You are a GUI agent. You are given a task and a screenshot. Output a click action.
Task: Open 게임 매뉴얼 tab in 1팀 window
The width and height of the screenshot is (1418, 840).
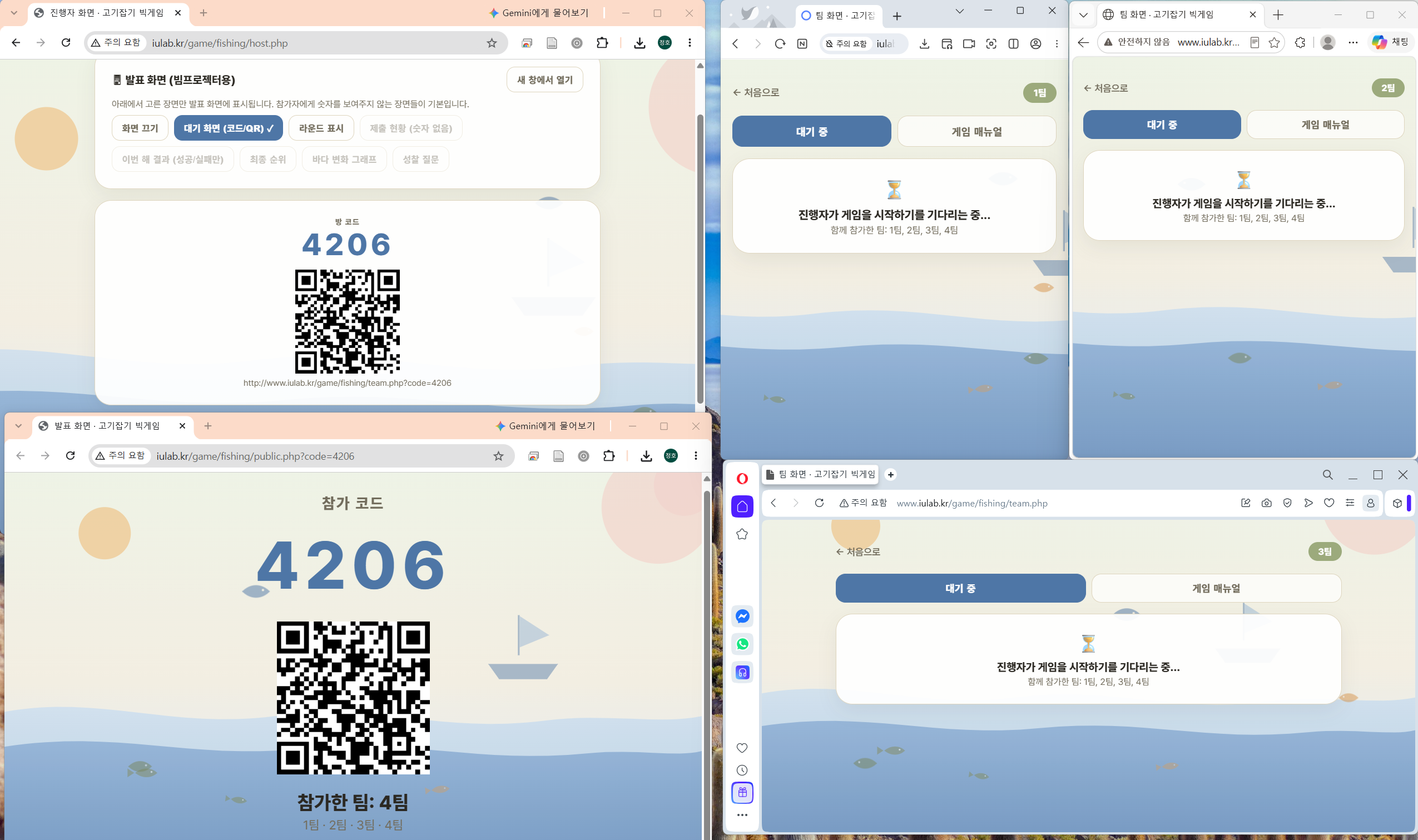point(976,131)
